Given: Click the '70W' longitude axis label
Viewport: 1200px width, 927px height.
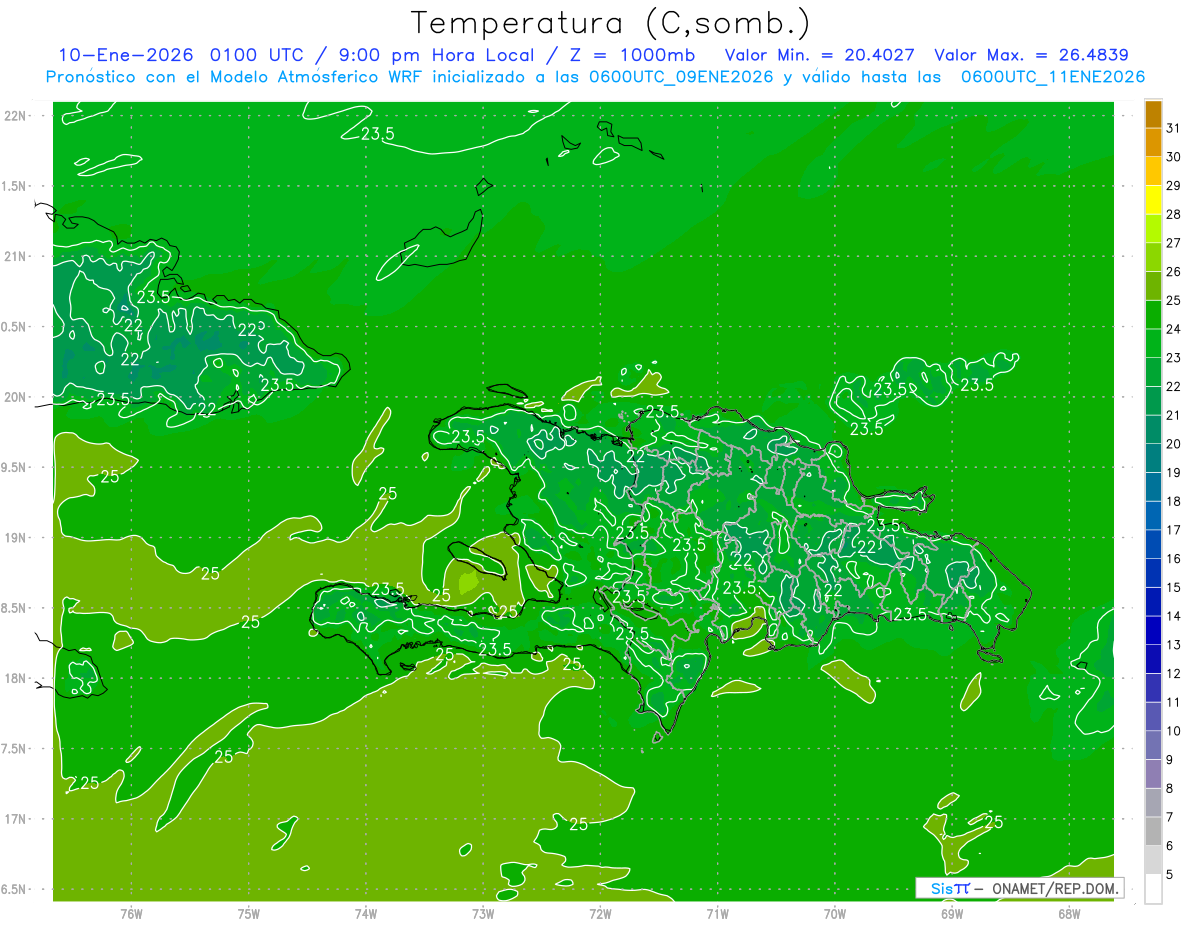Looking at the screenshot, I should coord(835,913).
